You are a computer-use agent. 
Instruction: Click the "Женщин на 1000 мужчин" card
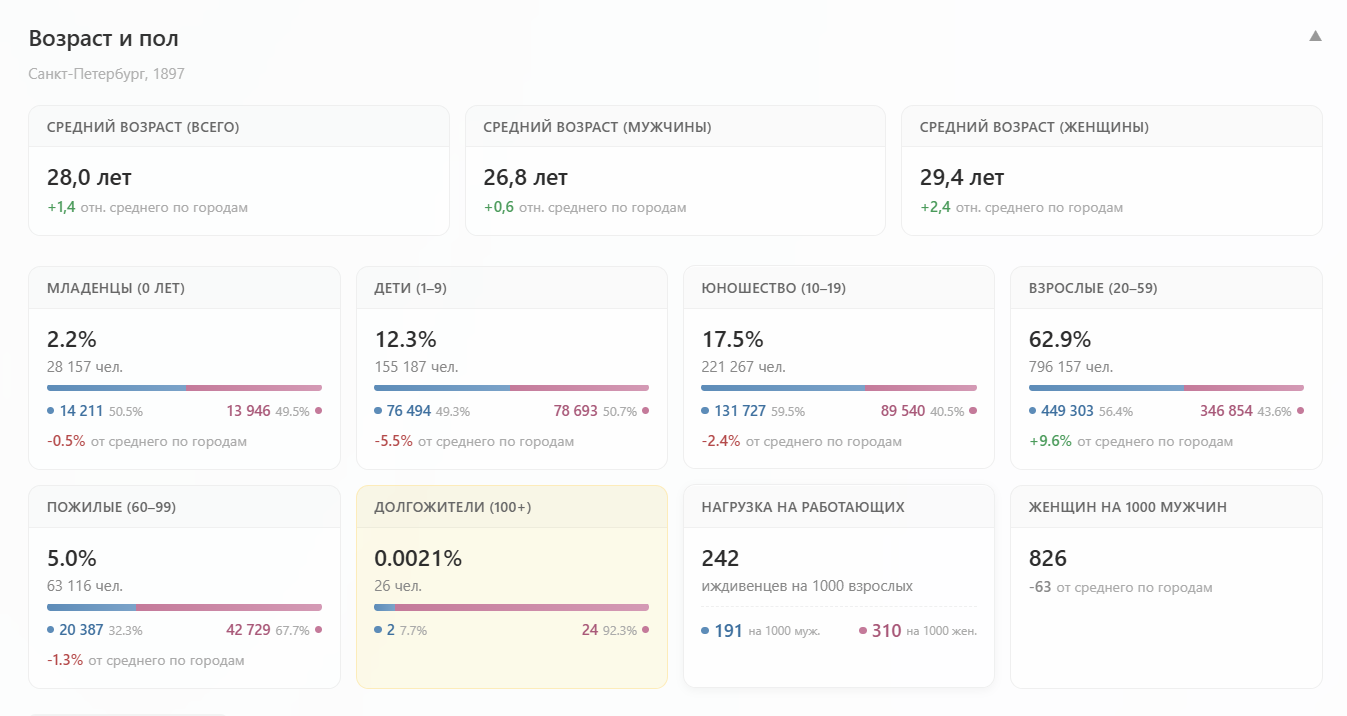coord(1165,600)
